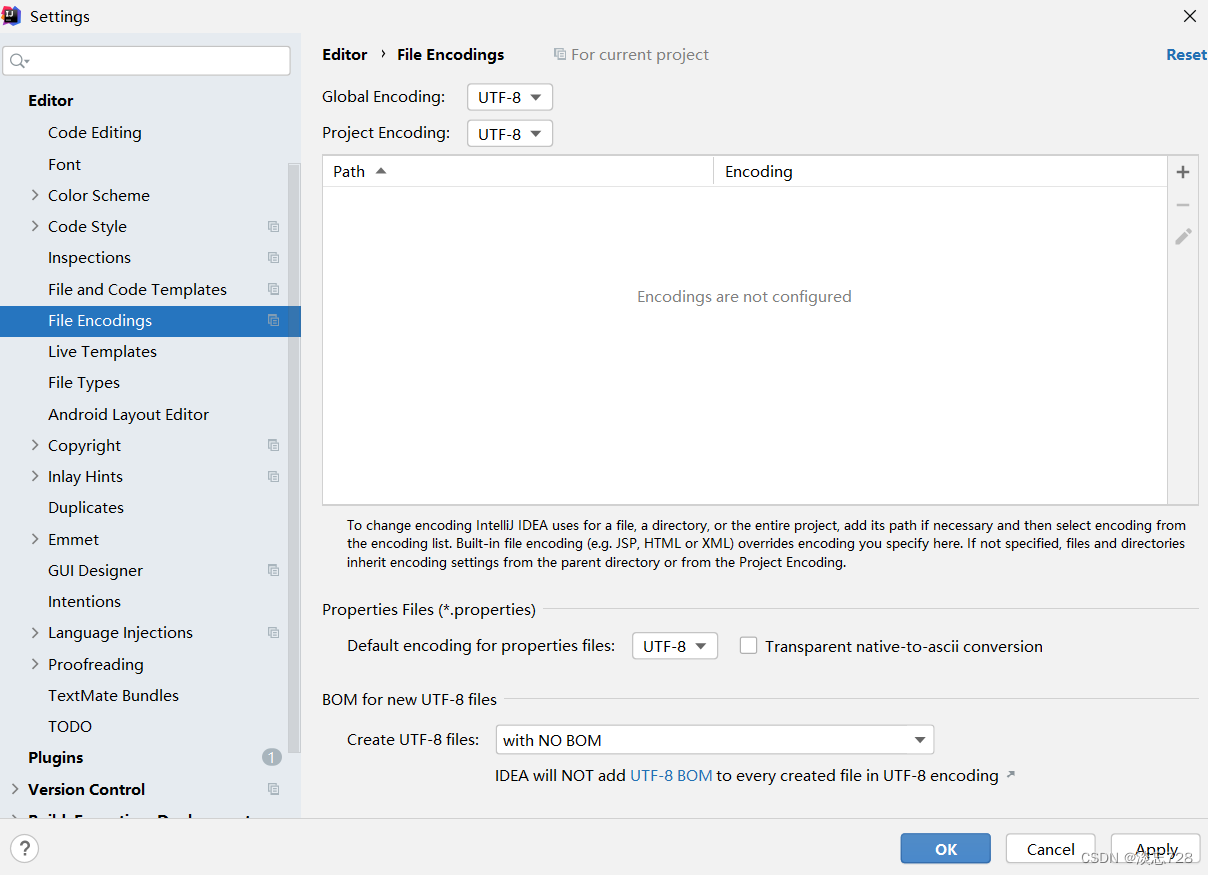1208x875 pixels.
Task: Click the project-level icon next to Copyright
Action: click(273, 445)
